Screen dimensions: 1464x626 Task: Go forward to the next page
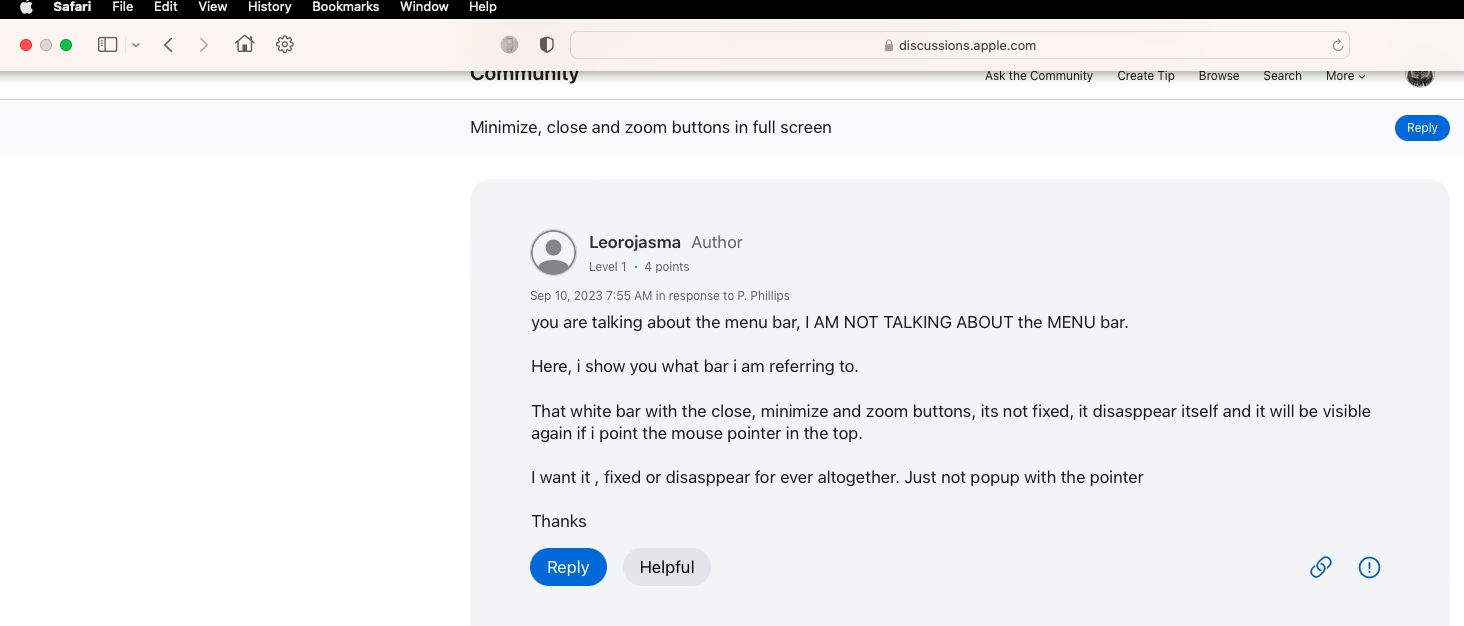coord(204,45)
